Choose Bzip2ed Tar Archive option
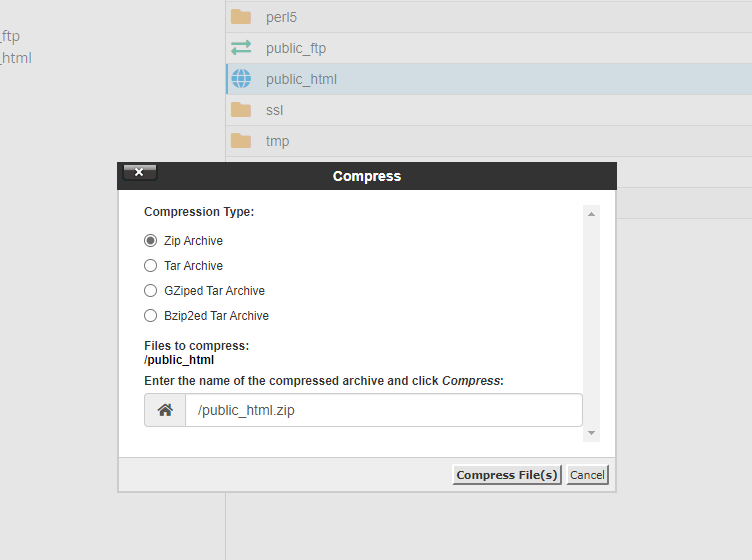The image size is (752, 560). (x=151, y=316)
